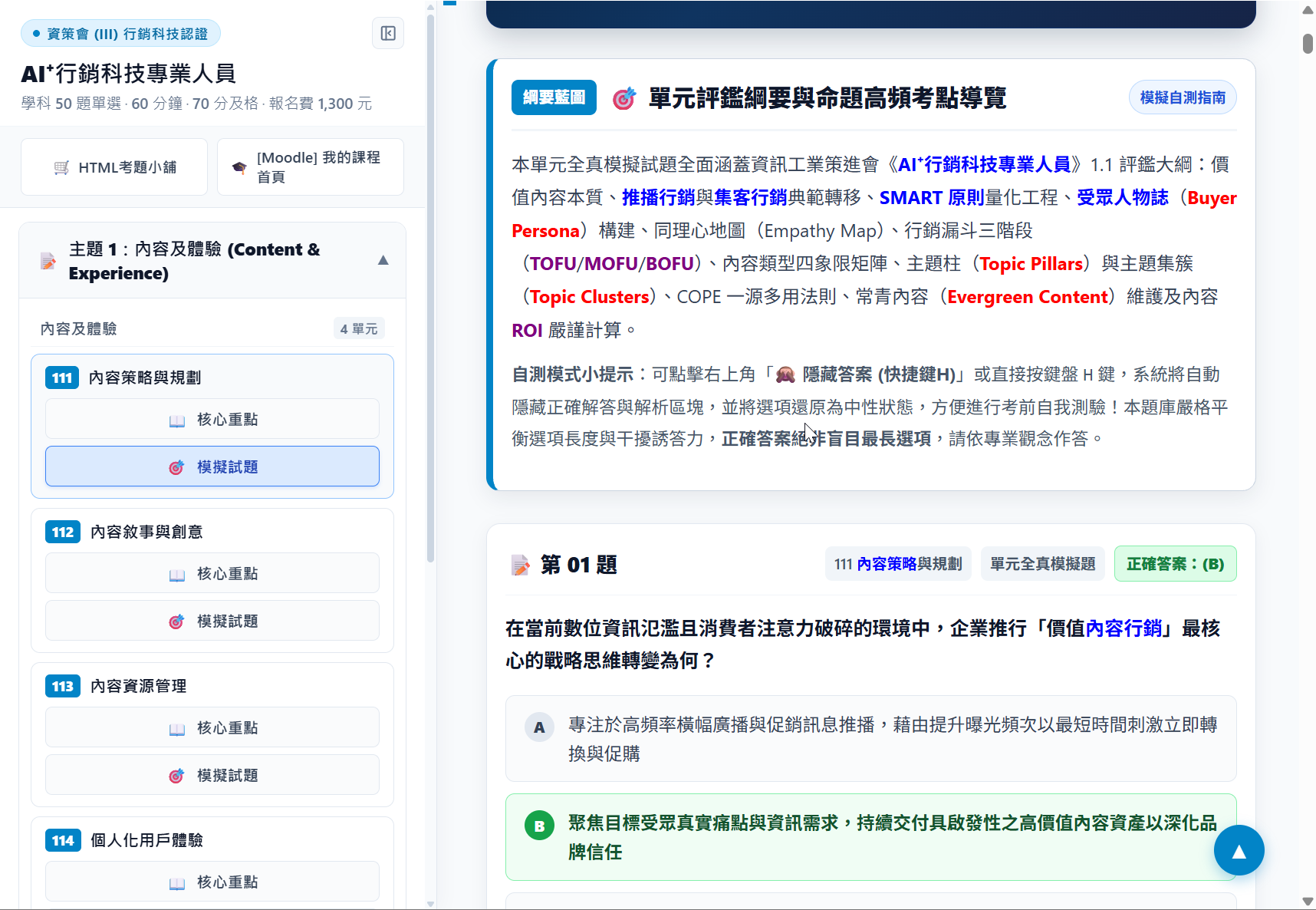The width and height of the screenshot is (1316, 910).
Task: Click the 正確答案：(B) green badge
Action: point(1175,564)
